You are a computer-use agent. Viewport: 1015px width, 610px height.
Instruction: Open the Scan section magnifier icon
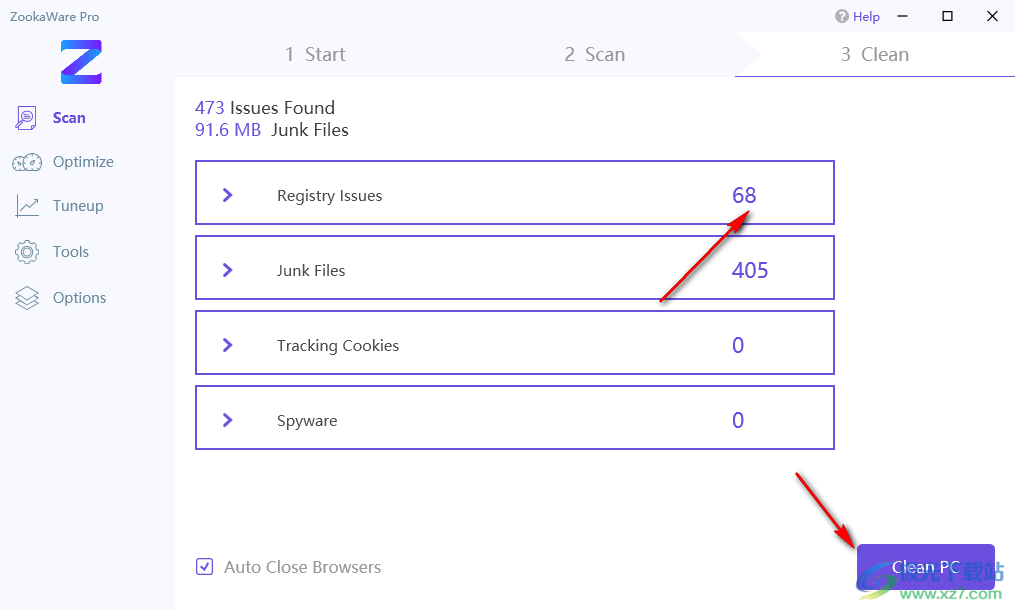[26, 118]
